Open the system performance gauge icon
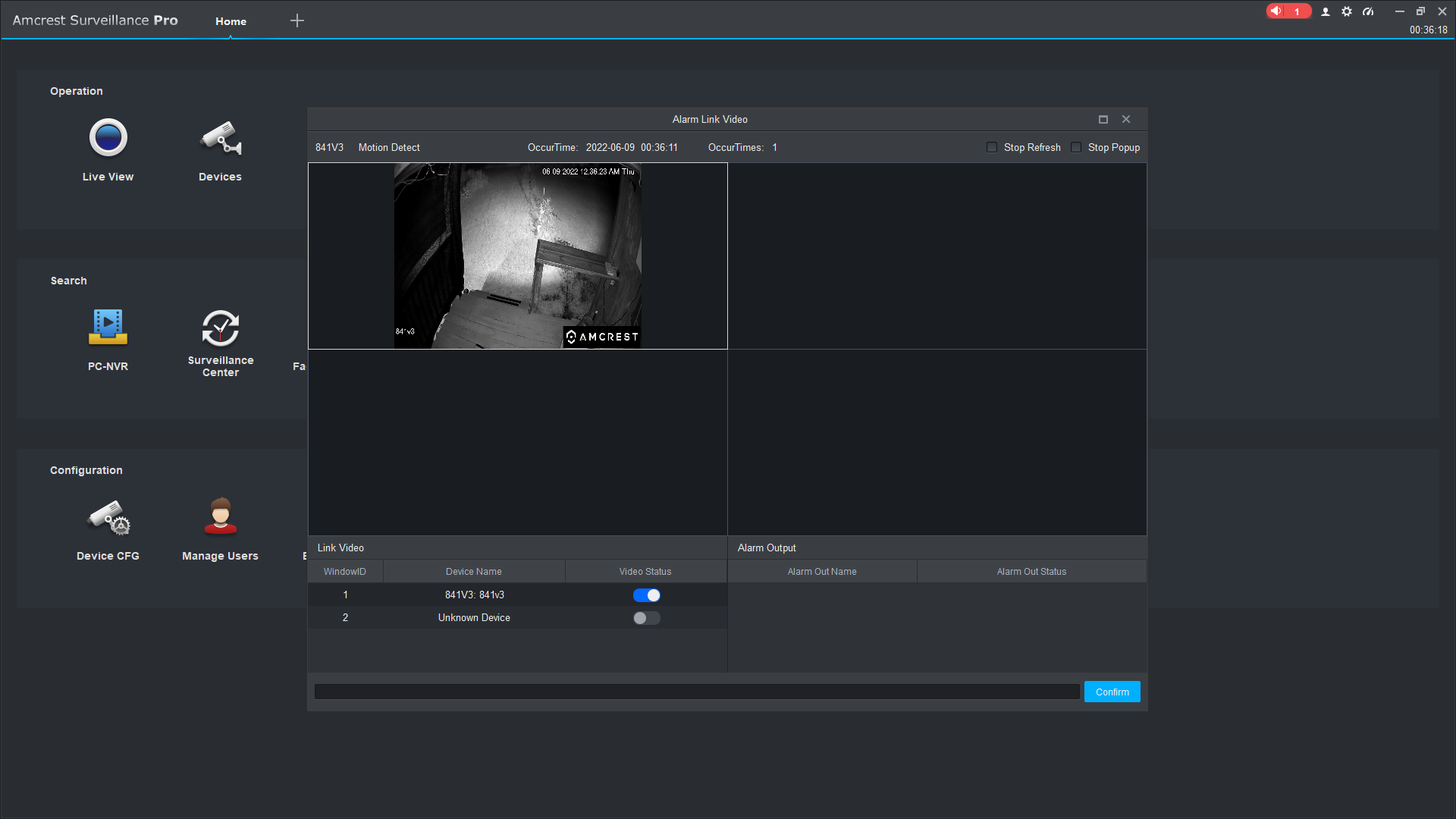Image resolution: width=1456 pixels, height=819 pixels. (x=1368, y=11)
